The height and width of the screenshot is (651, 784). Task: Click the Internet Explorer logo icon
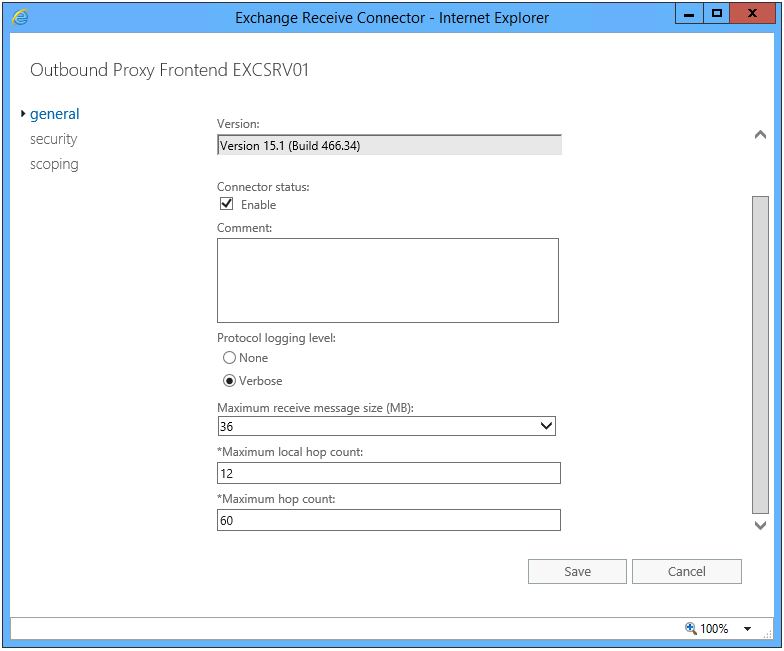coord(20,18)
